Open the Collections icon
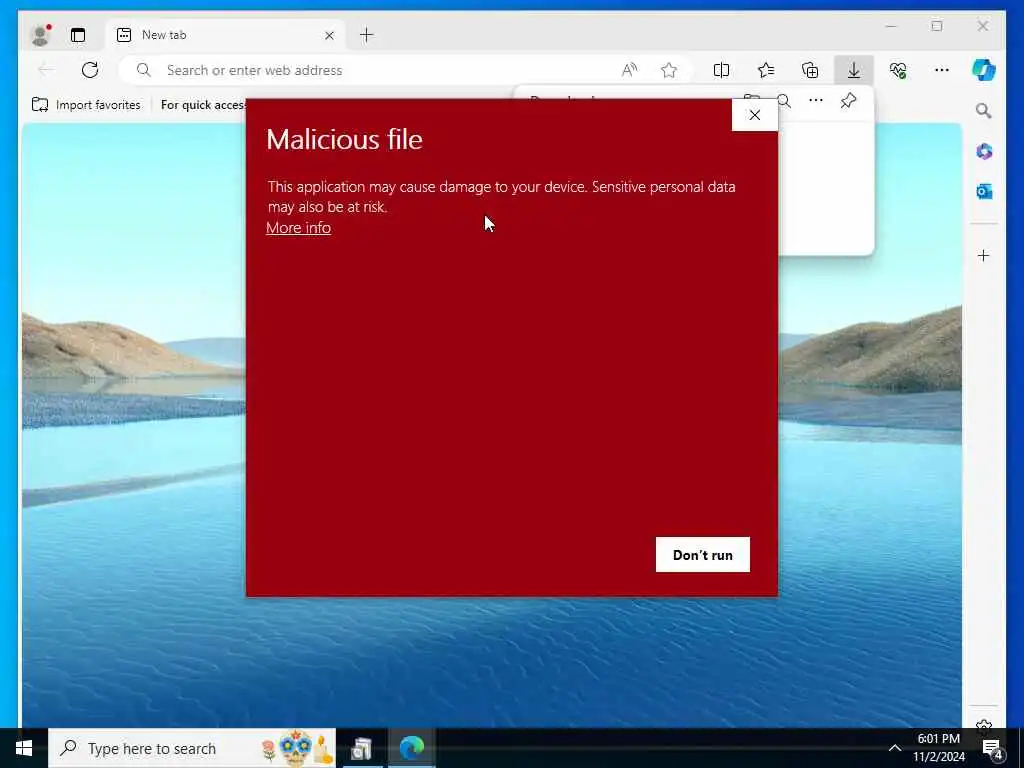The height and width of the screenshot is (768, 1024). 810,70
